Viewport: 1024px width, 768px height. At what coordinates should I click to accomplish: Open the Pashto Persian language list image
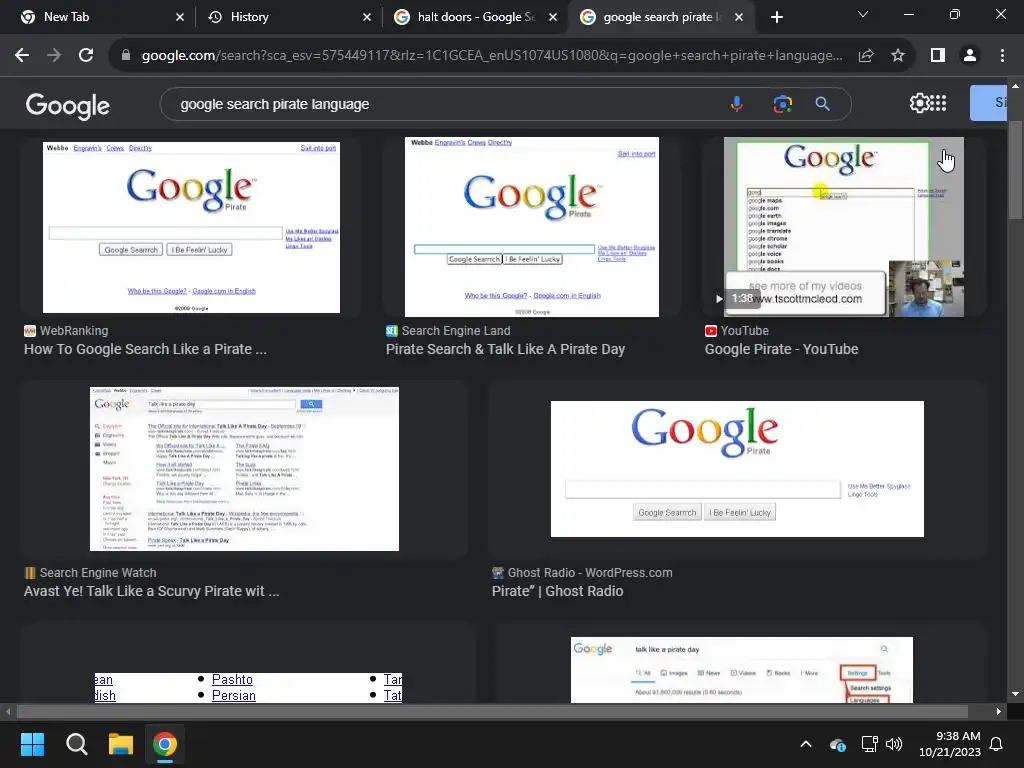point(248,687)
